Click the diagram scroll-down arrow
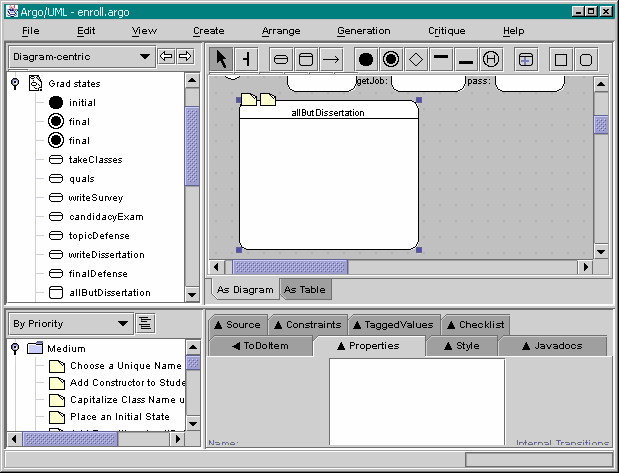This screenshot has width=619, height=473. (601, 252)
